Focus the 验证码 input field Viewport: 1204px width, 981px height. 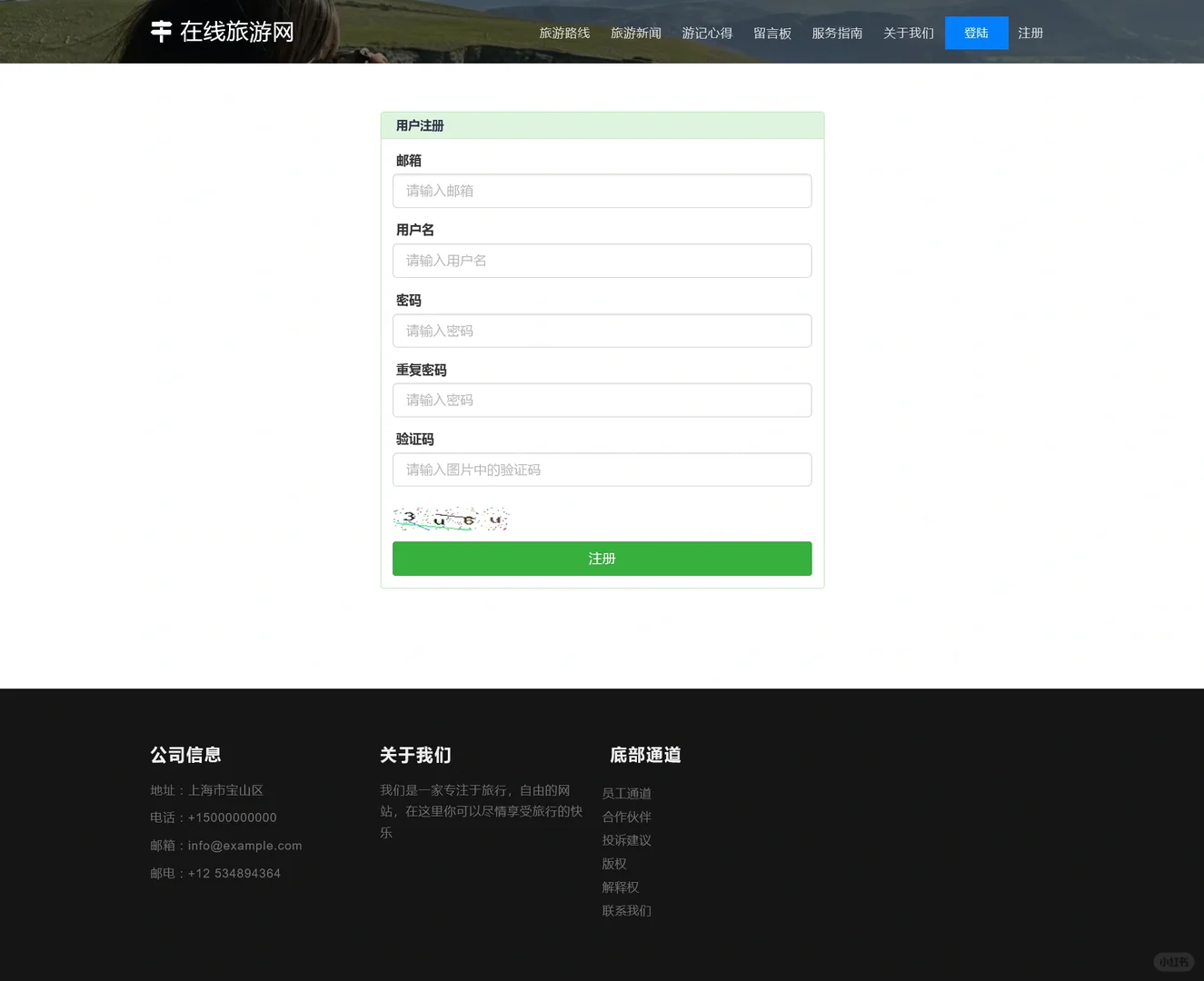[602, 470]
